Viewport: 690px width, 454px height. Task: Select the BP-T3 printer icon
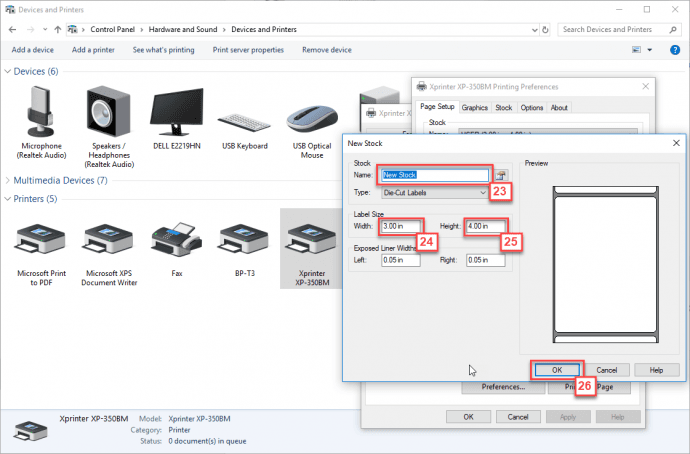tap(244, 240)
